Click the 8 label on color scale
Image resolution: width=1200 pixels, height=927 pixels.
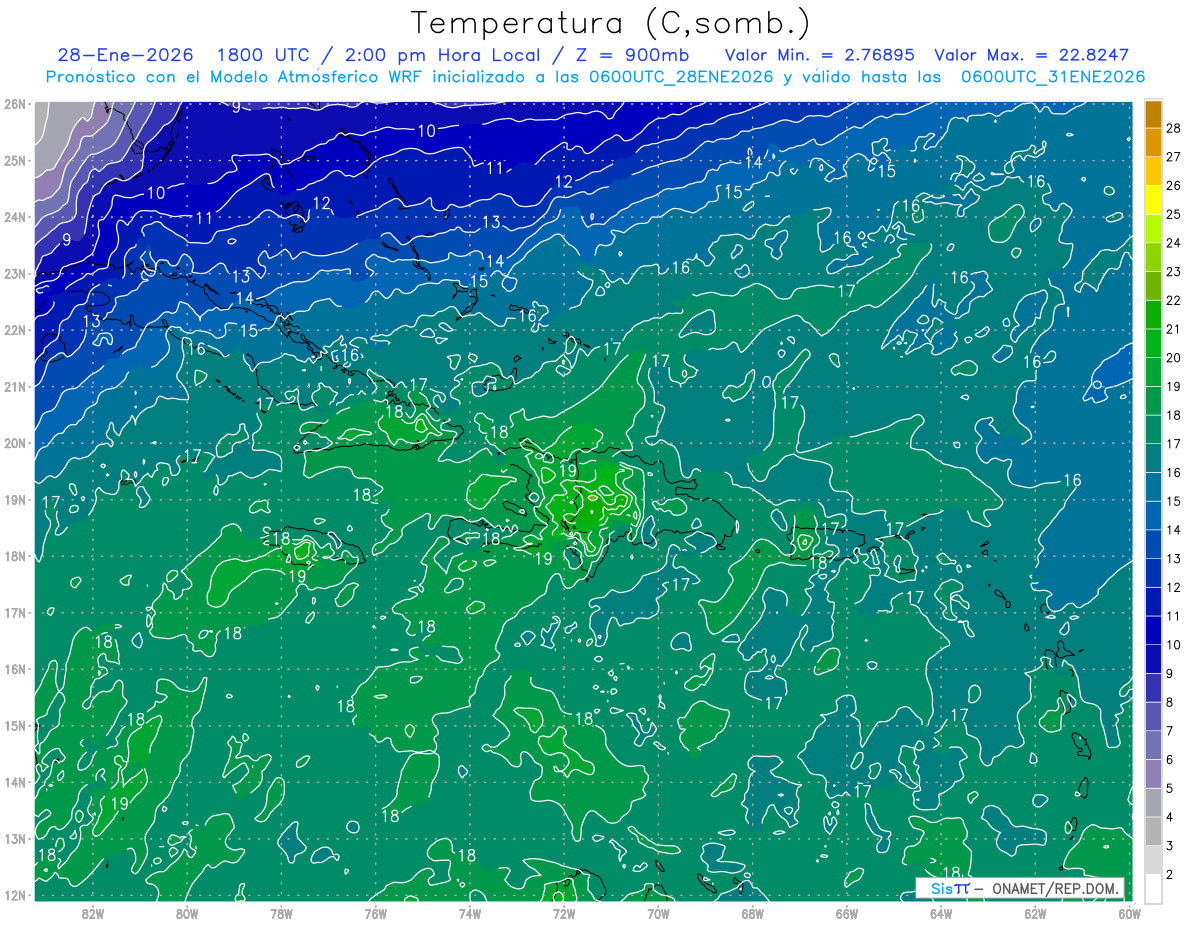click(x=1170, y=703)
